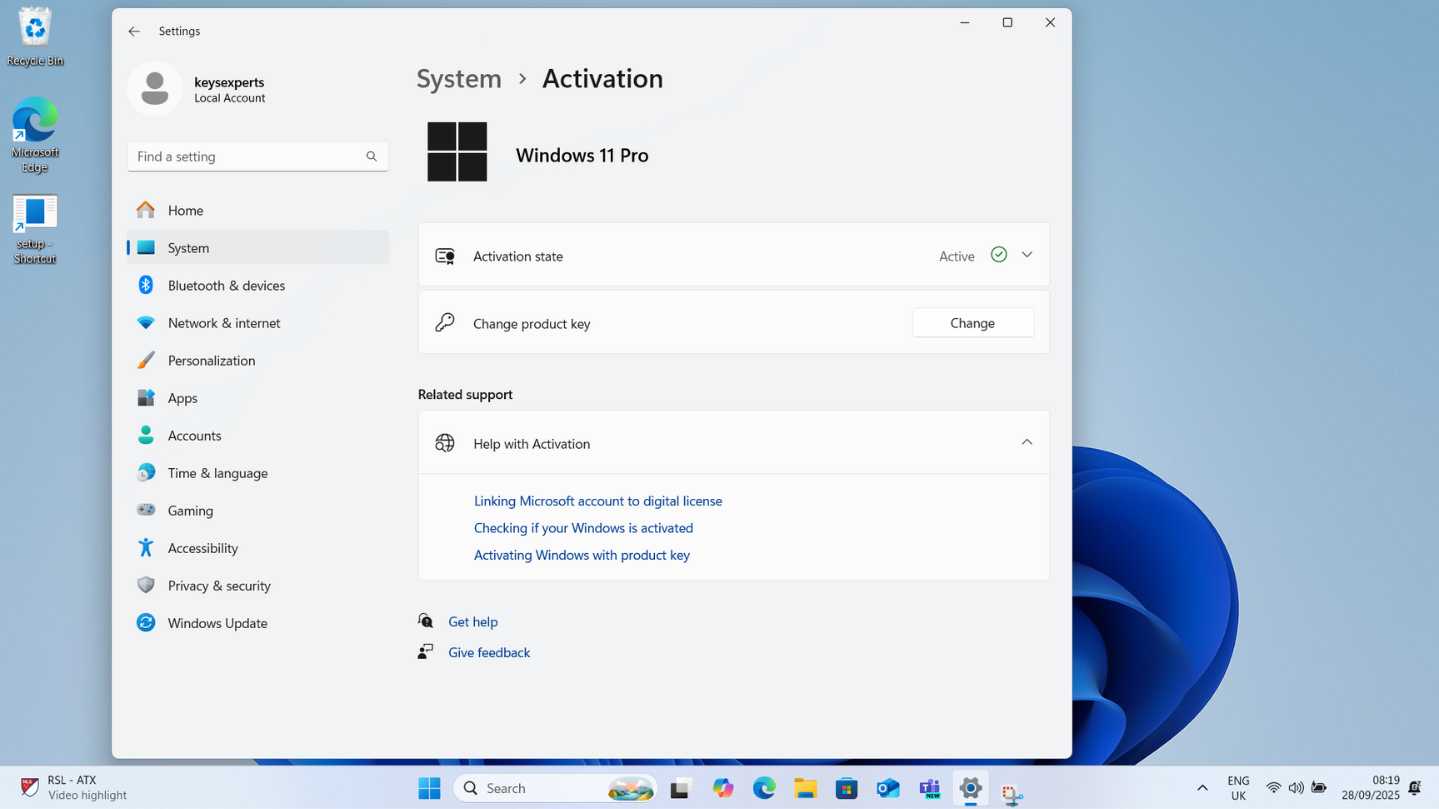The width and height of the screenshot is (1439, 809).
Task: Click the Get help link
Action: pyautogui.click(x=472, y=622)
